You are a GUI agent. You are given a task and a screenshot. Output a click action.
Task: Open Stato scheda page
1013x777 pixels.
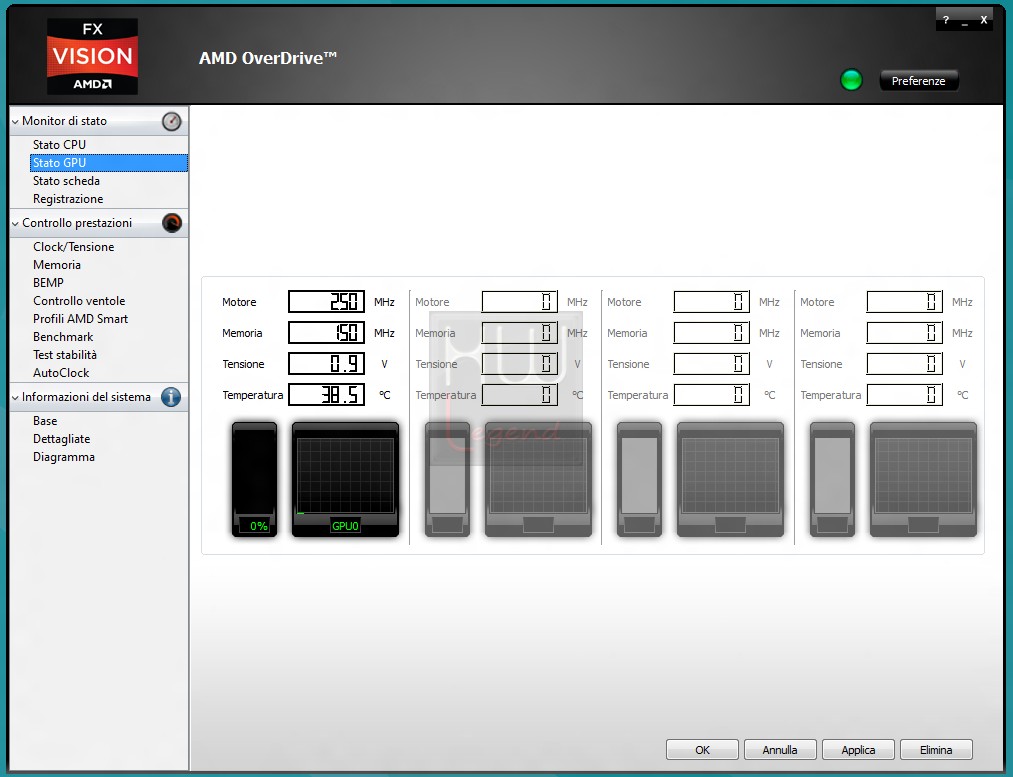coord(67,181)
